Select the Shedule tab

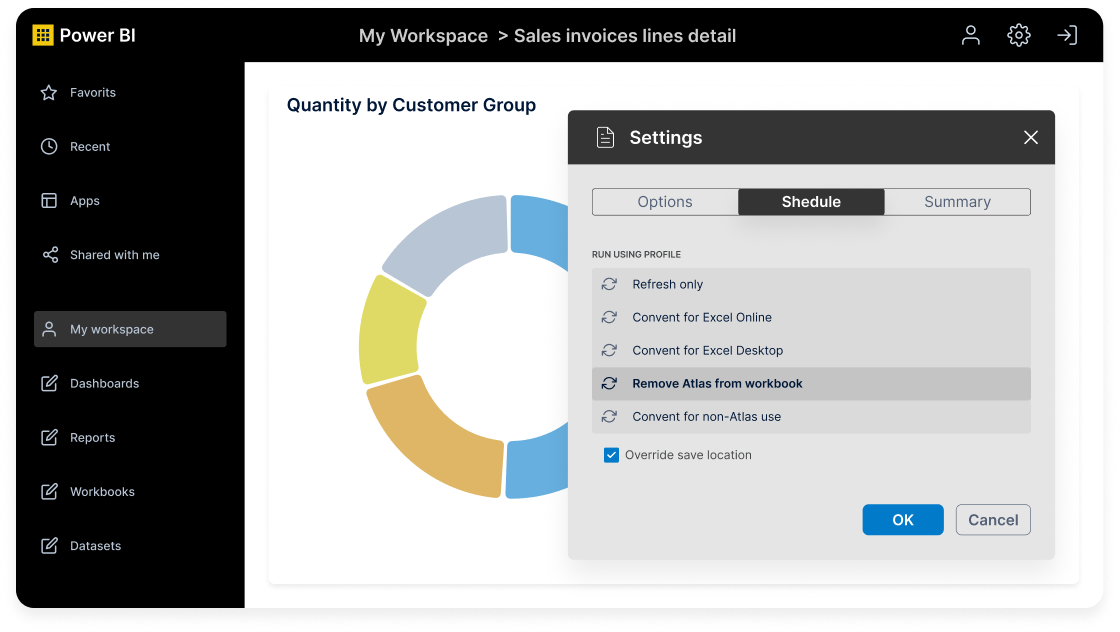pyautogui.click(x=811, y=202)
